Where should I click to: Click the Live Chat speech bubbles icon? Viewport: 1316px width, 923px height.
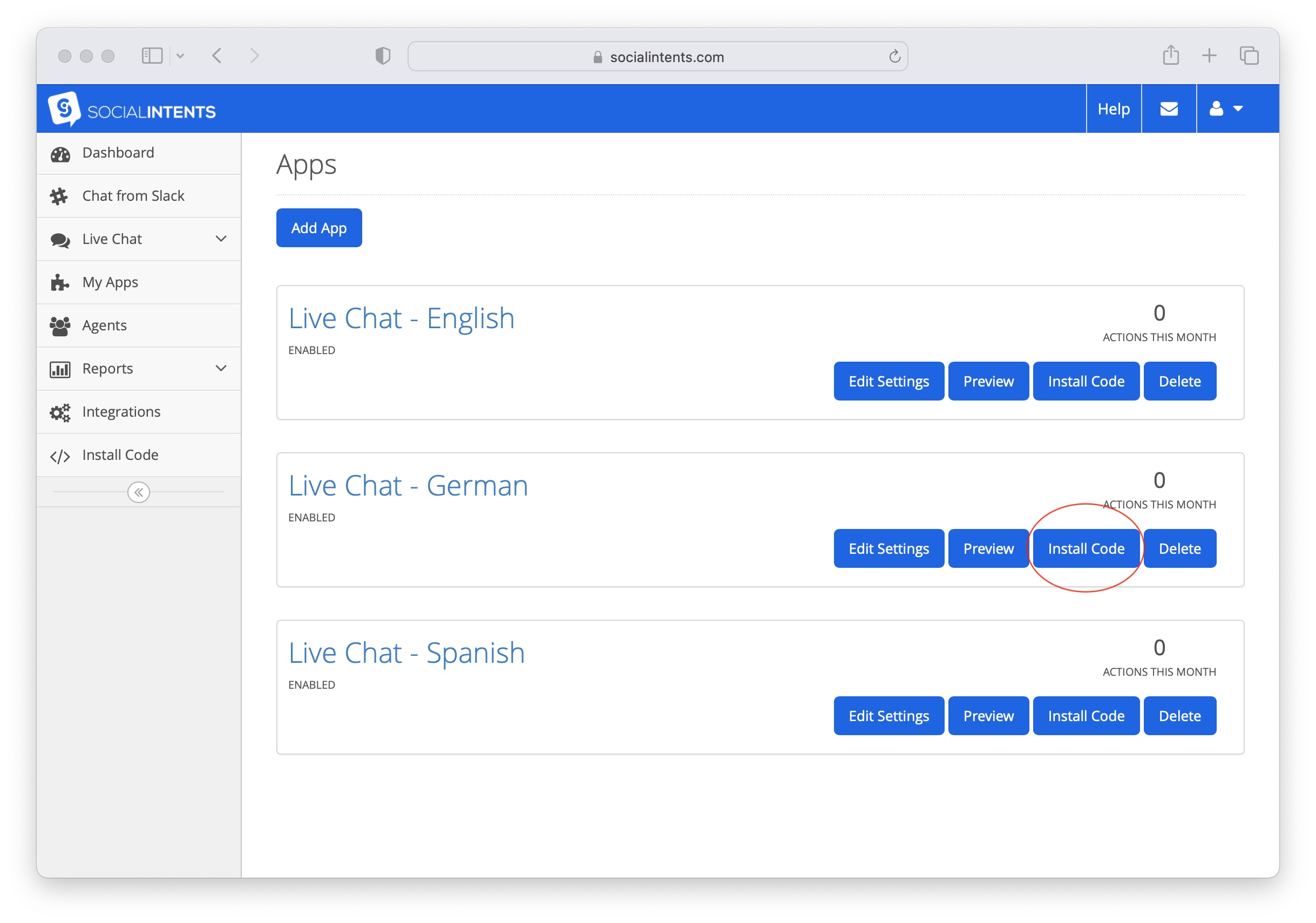(60, 240)
